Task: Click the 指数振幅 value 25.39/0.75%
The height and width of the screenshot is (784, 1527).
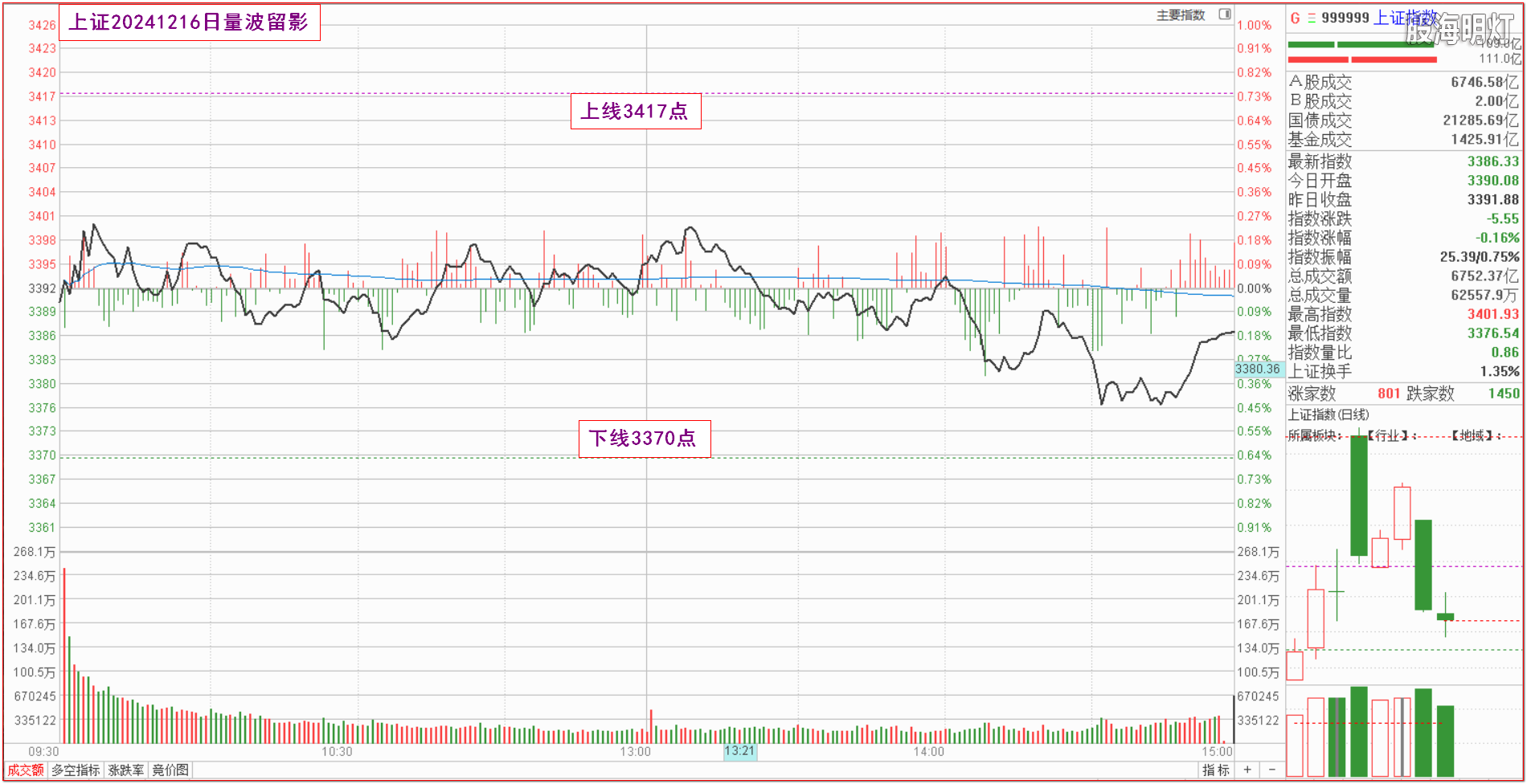Action: pyautogui.click(x=1480, y=257)
